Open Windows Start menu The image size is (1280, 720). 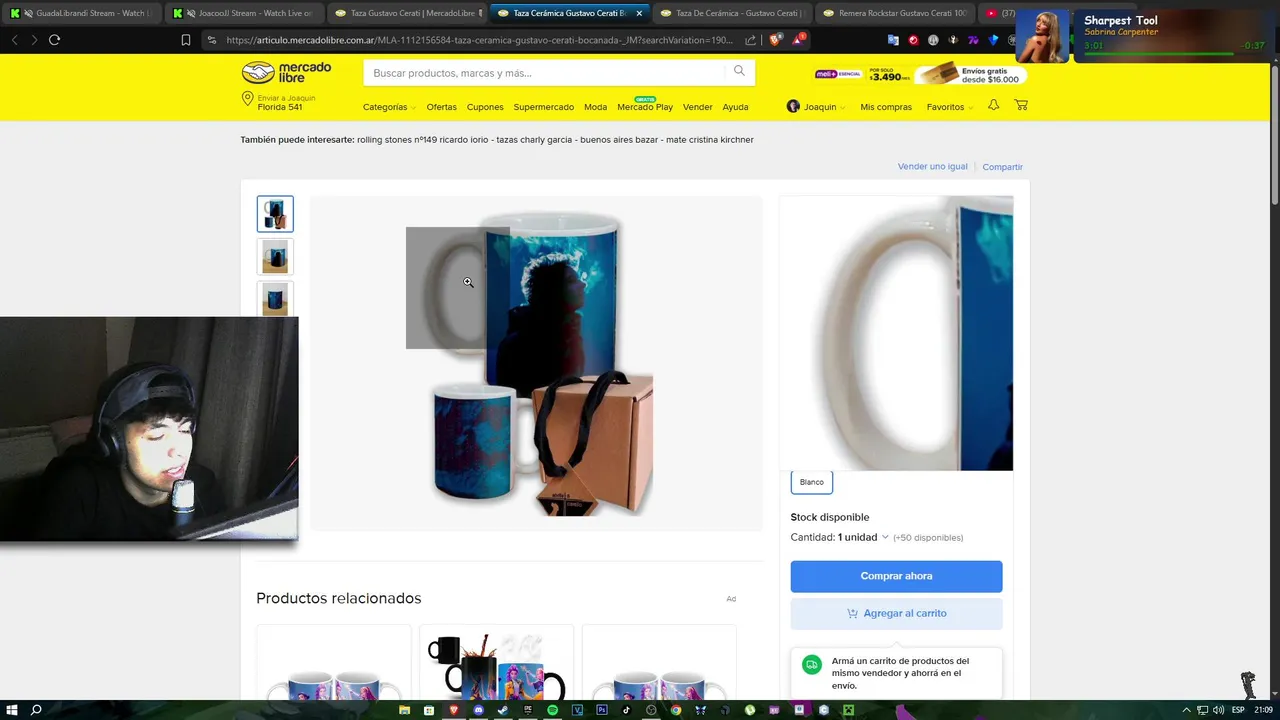(x=10, y=710)
